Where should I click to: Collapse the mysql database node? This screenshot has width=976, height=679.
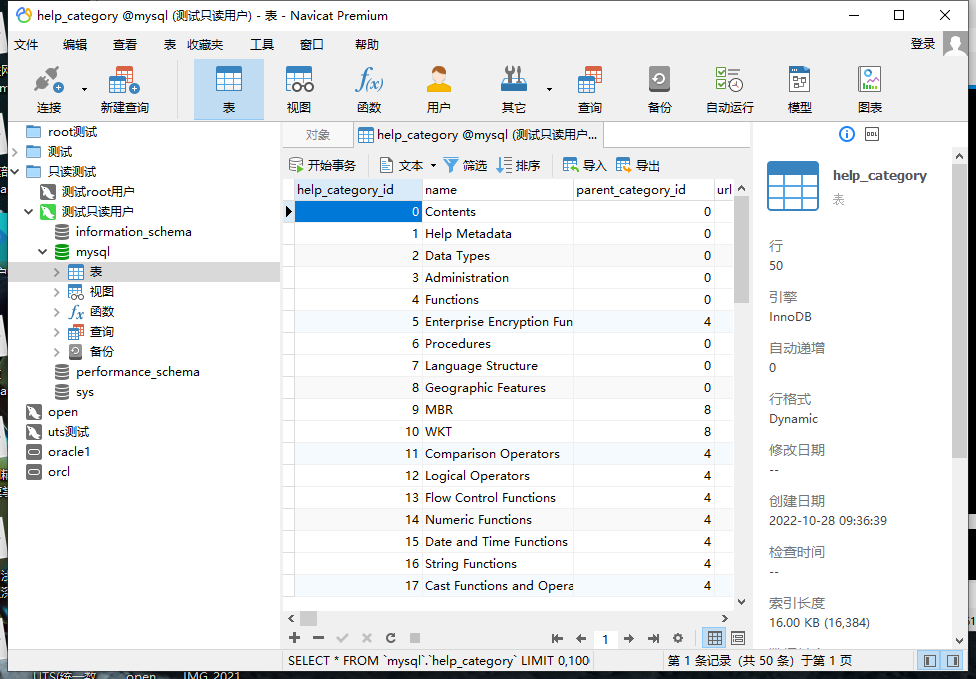pos(42,252)
